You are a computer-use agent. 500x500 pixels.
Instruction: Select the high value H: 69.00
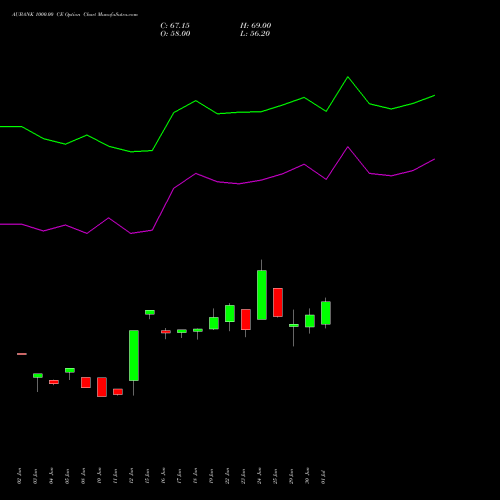256,26
